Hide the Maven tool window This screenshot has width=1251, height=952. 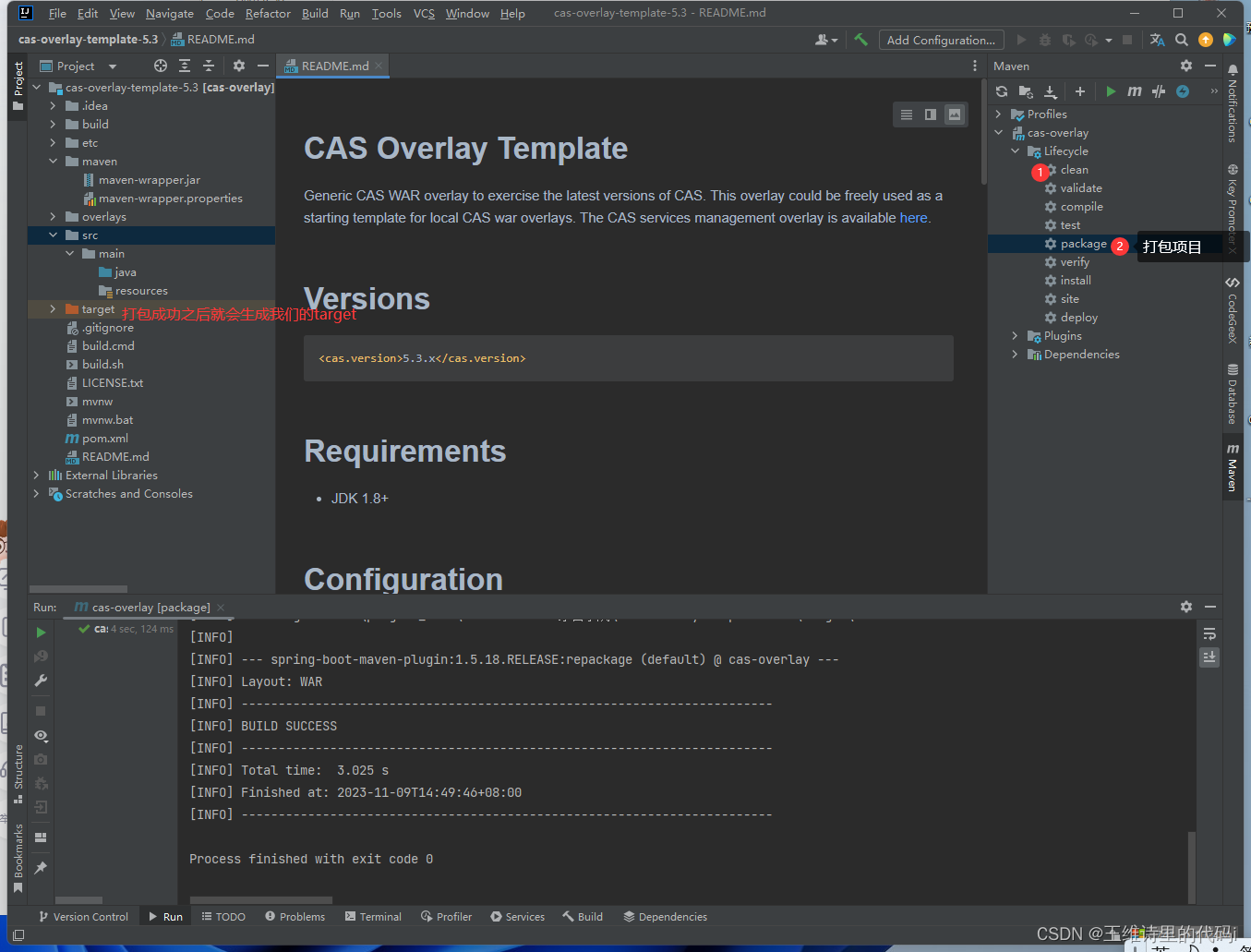(x=1210, y=66)
